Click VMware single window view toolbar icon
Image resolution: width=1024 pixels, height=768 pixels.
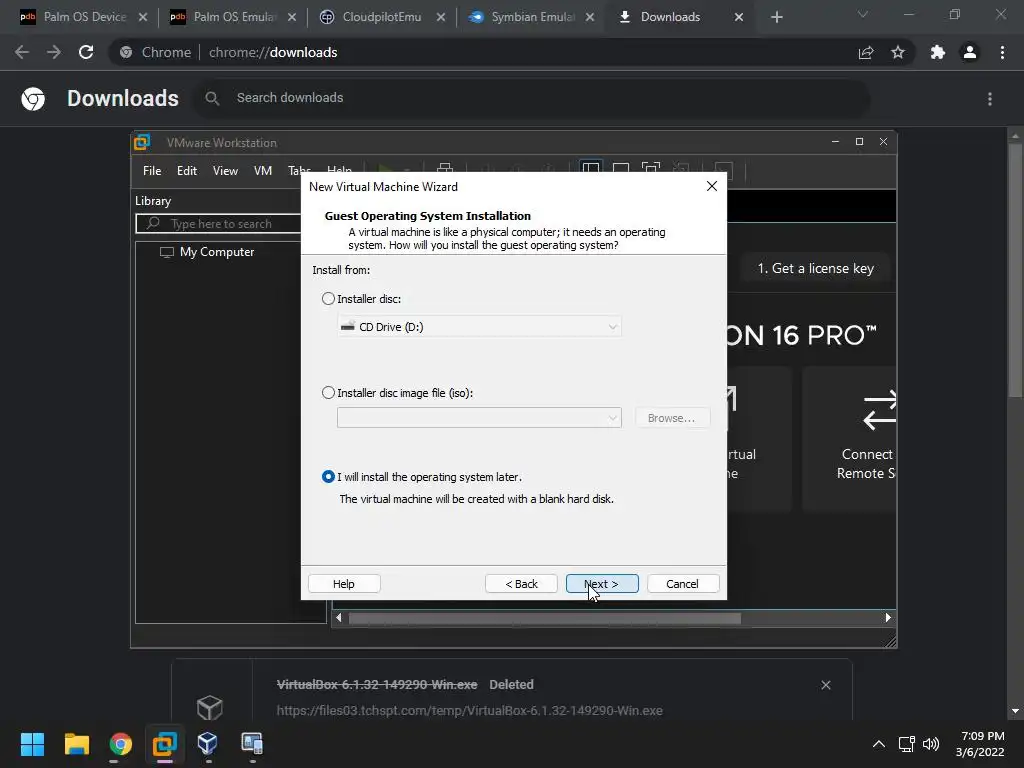(621, 169)
